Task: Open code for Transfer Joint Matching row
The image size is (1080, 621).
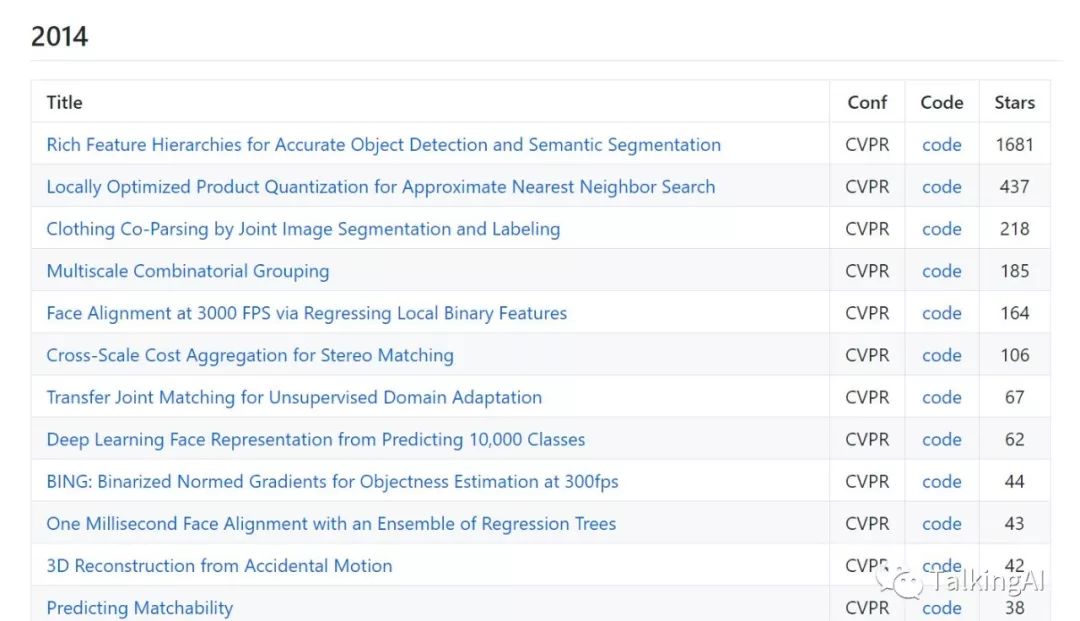Action: [x=941, y=397]
